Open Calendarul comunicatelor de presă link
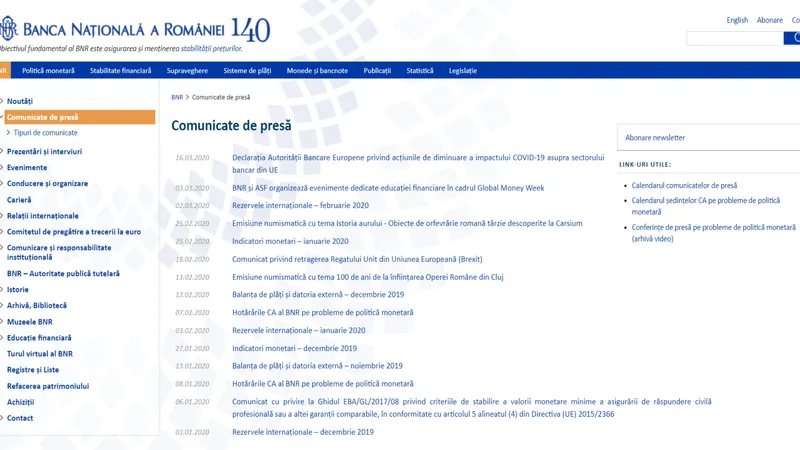 tap(684, 186)
